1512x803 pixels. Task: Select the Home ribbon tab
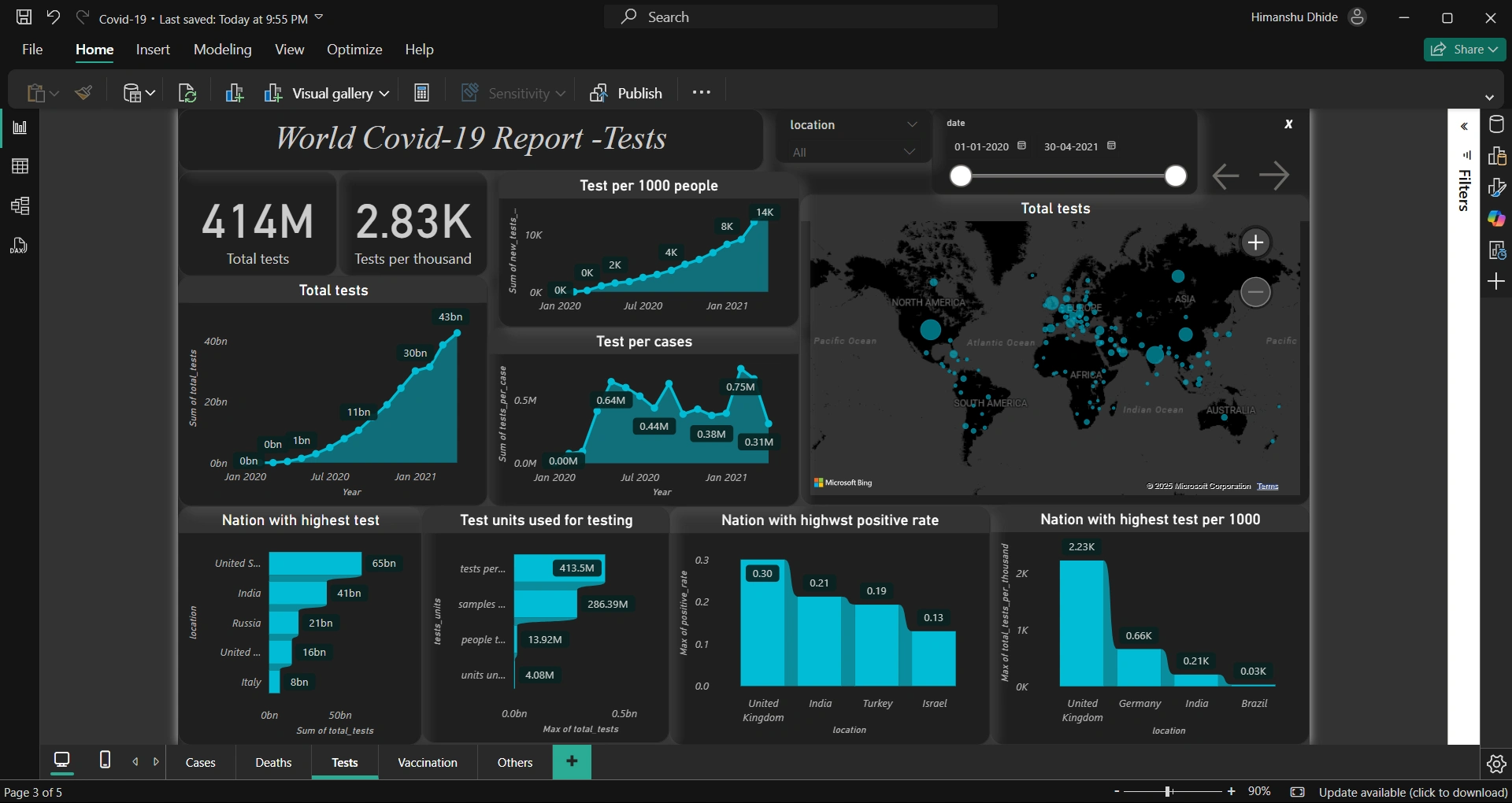[94, 49]
